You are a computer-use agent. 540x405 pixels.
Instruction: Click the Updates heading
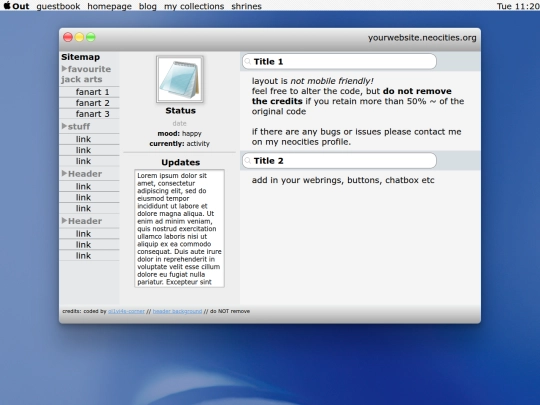(x=180, y=163)
